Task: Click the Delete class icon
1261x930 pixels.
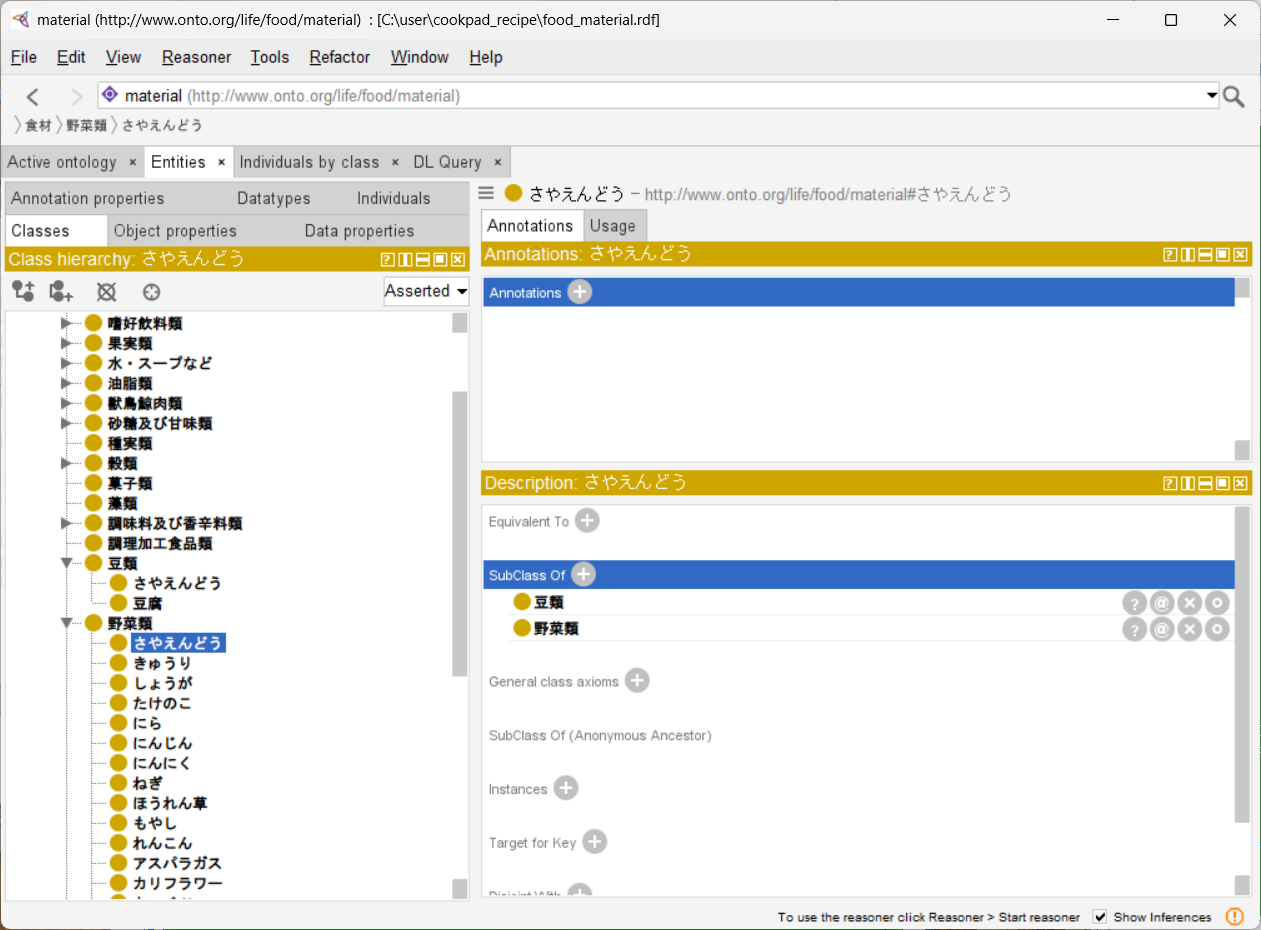Action: tap(106, 291)
